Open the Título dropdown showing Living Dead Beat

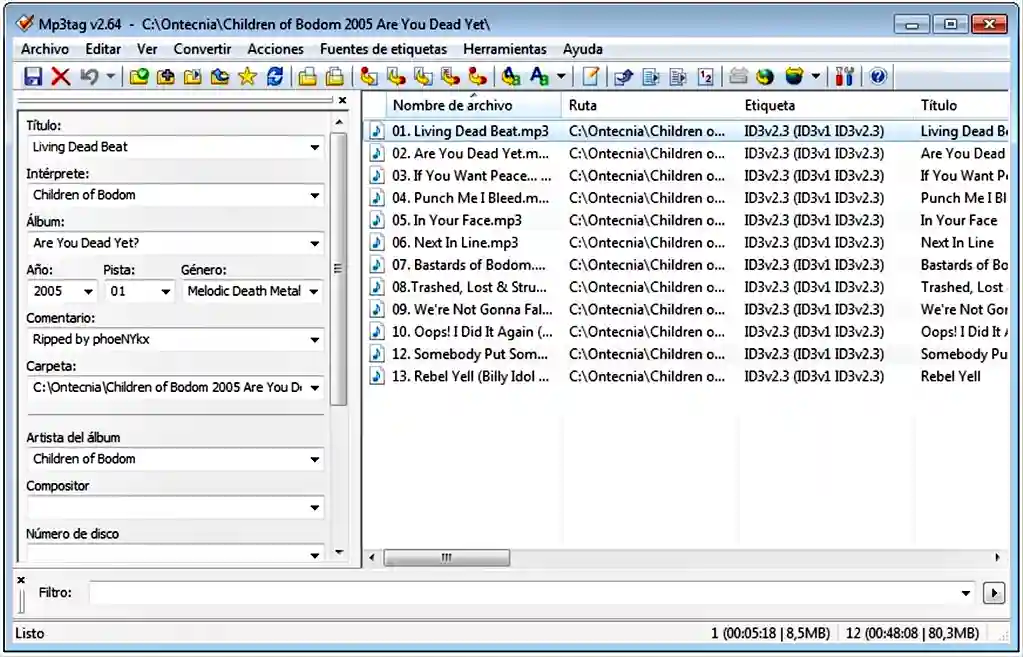coord(314,147)
